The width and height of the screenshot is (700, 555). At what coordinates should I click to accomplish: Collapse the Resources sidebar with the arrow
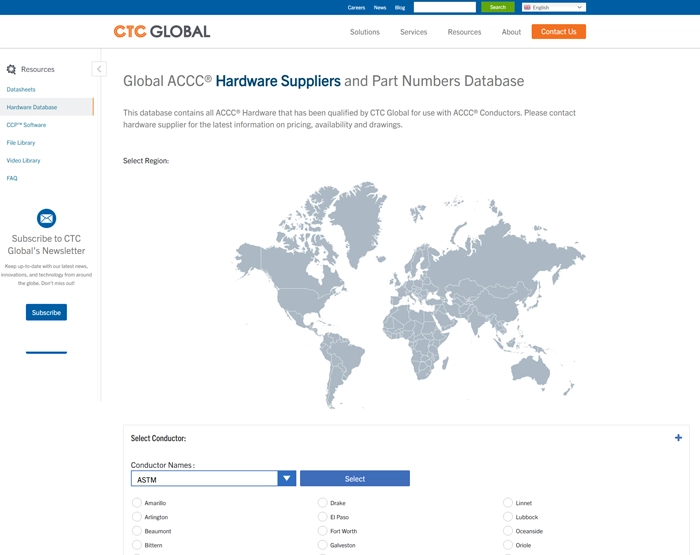tap(99, 69)
